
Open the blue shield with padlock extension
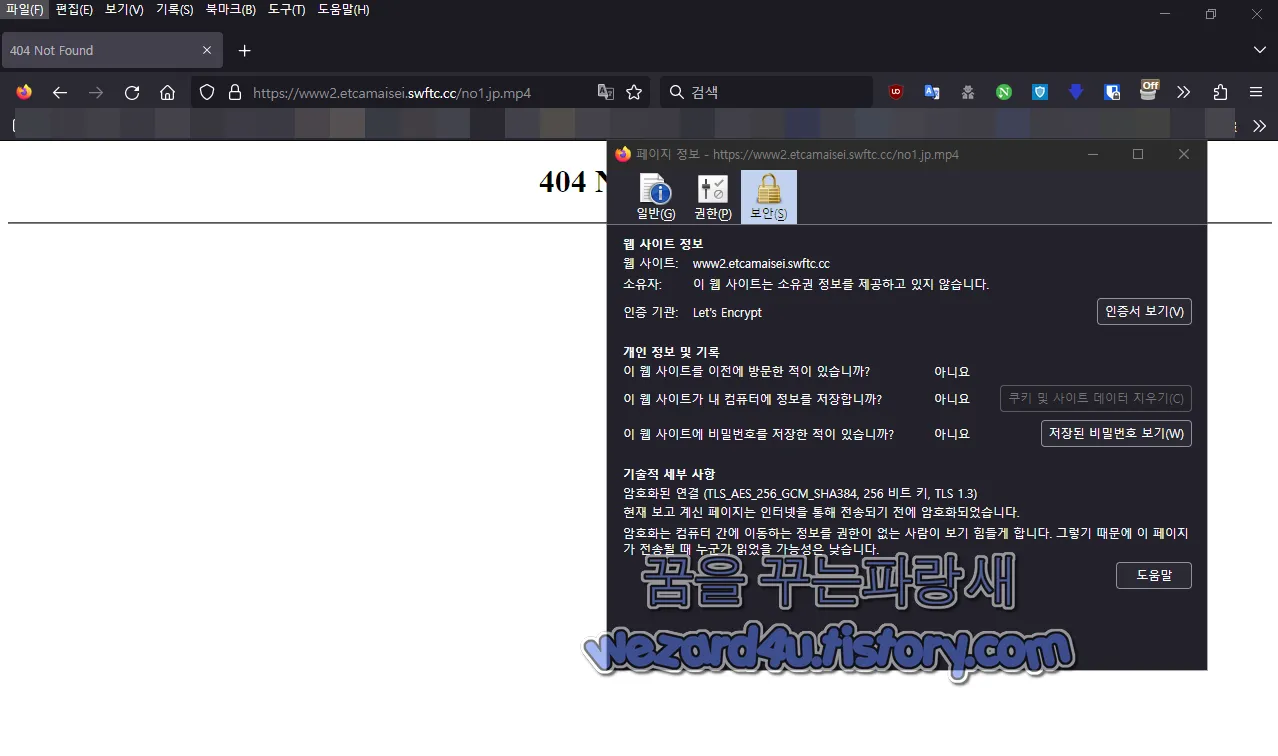point(1112,92)
